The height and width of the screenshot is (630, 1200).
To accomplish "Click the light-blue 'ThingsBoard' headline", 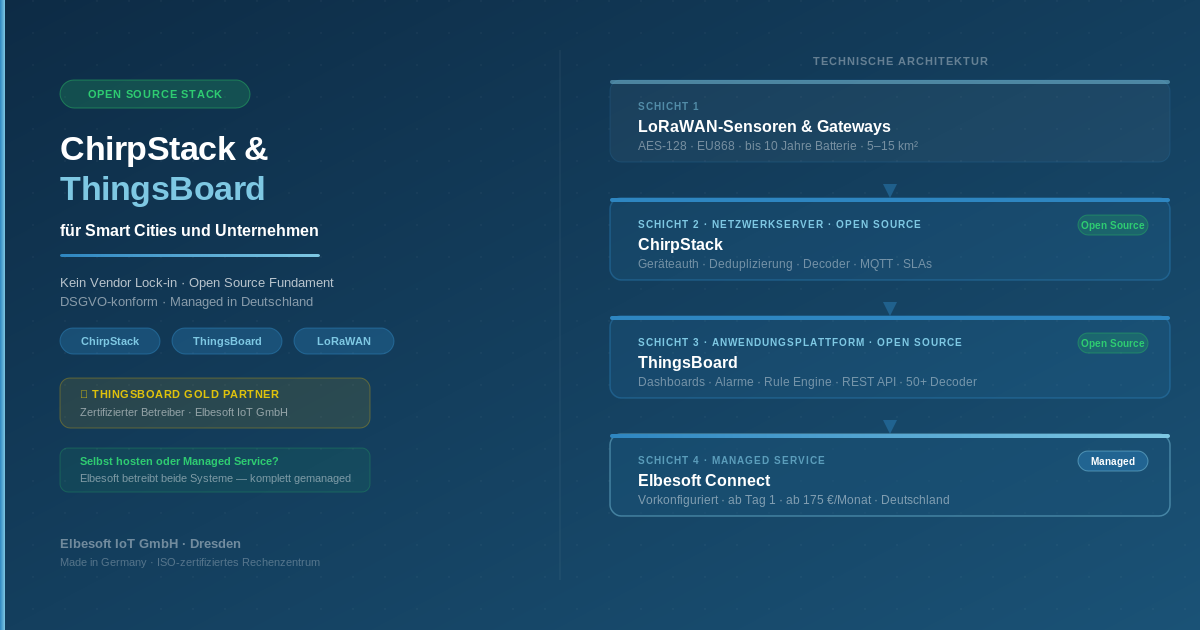I will pyautogui.click(x=163, y=188).
